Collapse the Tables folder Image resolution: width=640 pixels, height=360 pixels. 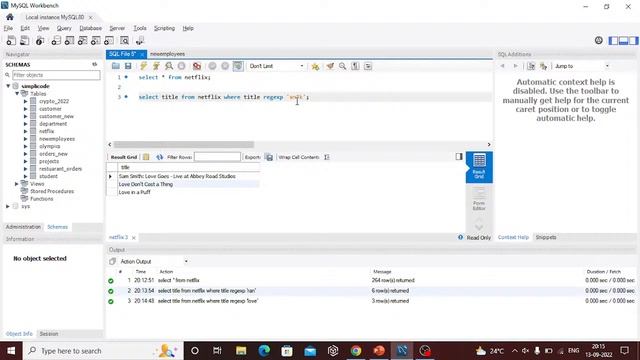17,93
